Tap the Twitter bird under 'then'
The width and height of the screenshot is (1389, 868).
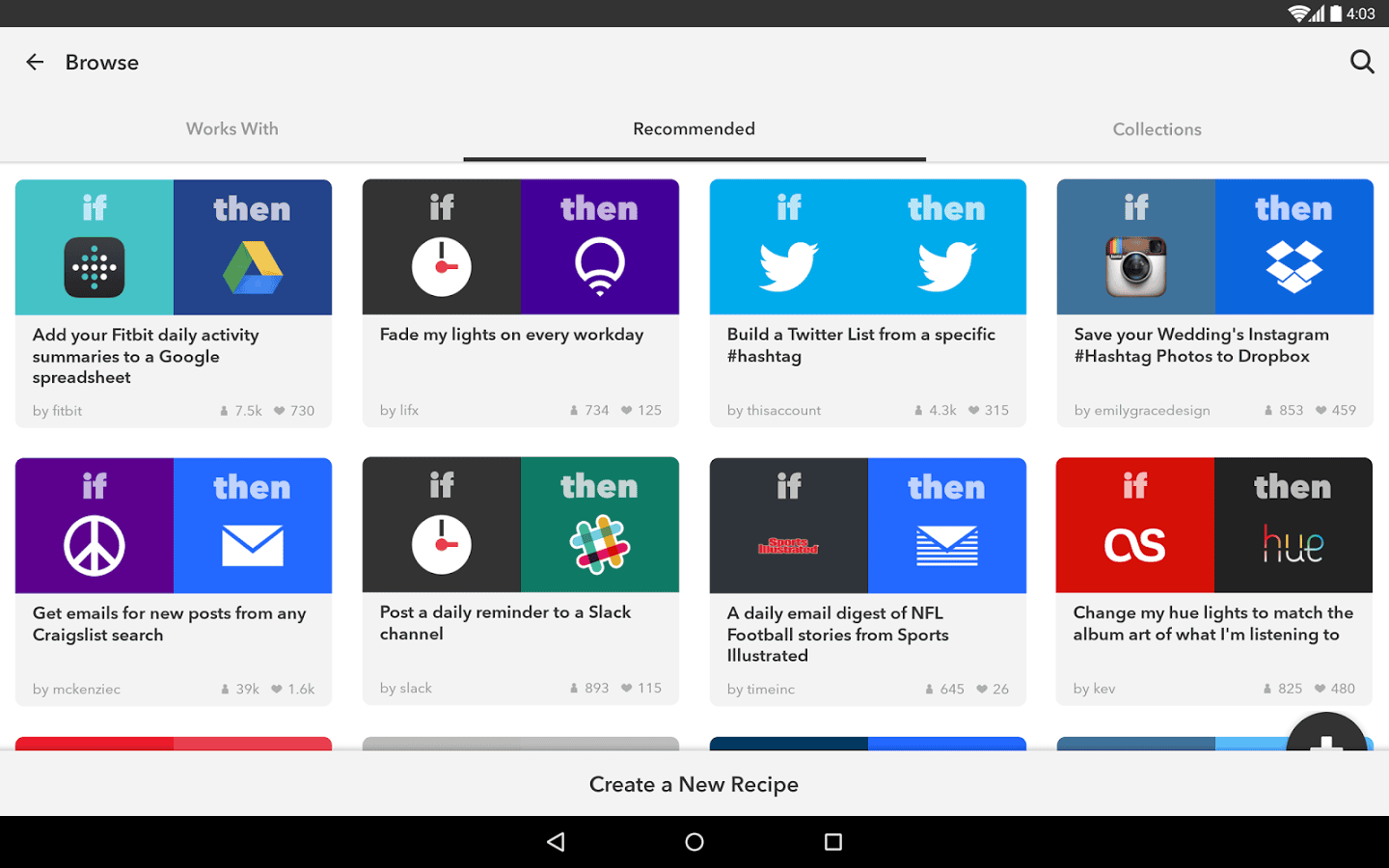(947, 266)
